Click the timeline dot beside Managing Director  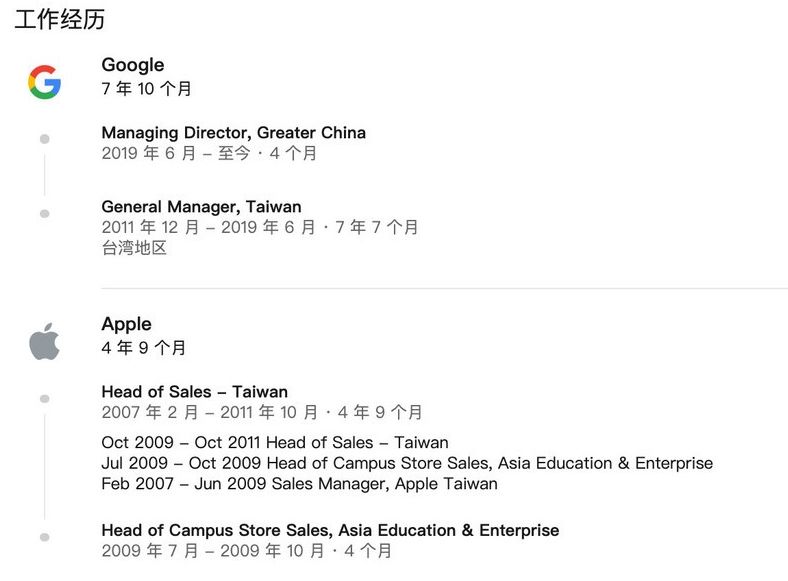click(44, 139)
